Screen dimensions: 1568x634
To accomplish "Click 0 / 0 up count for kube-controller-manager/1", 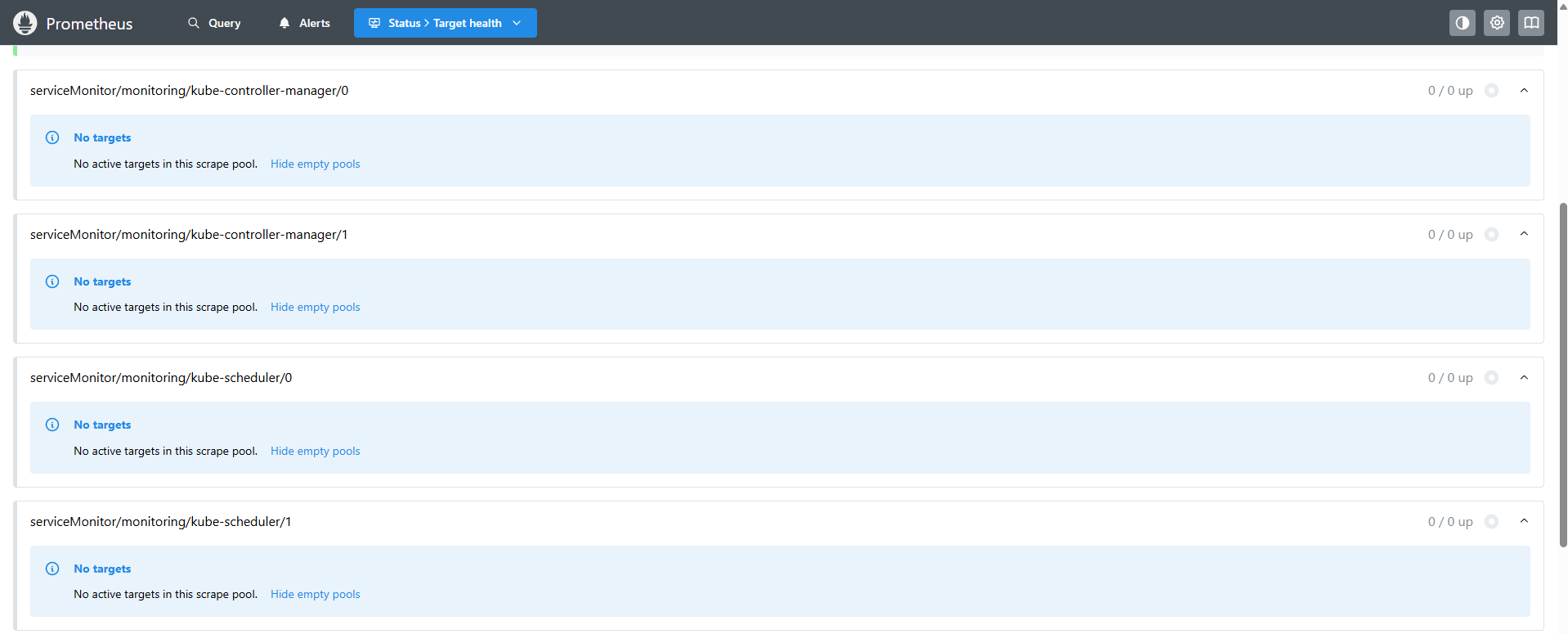I will pos(1450,234).
